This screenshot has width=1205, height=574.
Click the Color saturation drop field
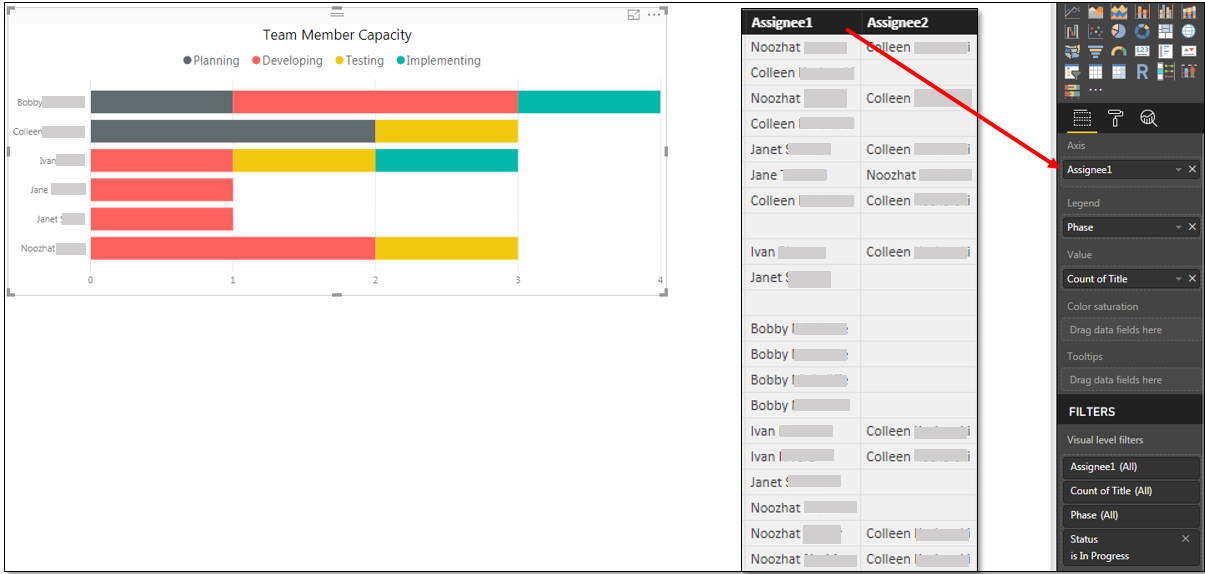tap(1131, 330)
